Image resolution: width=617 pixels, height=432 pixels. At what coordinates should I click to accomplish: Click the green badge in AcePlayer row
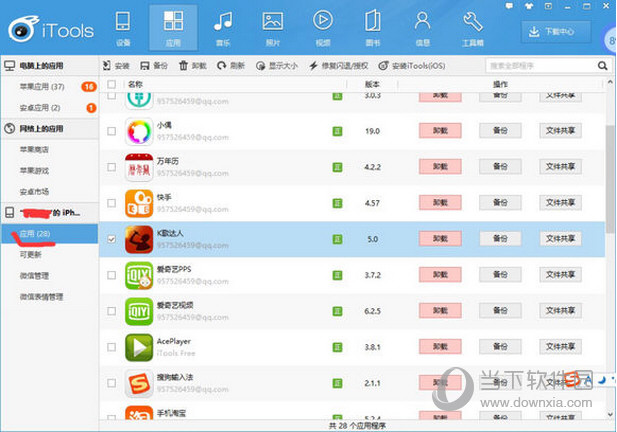pos(337,347)
